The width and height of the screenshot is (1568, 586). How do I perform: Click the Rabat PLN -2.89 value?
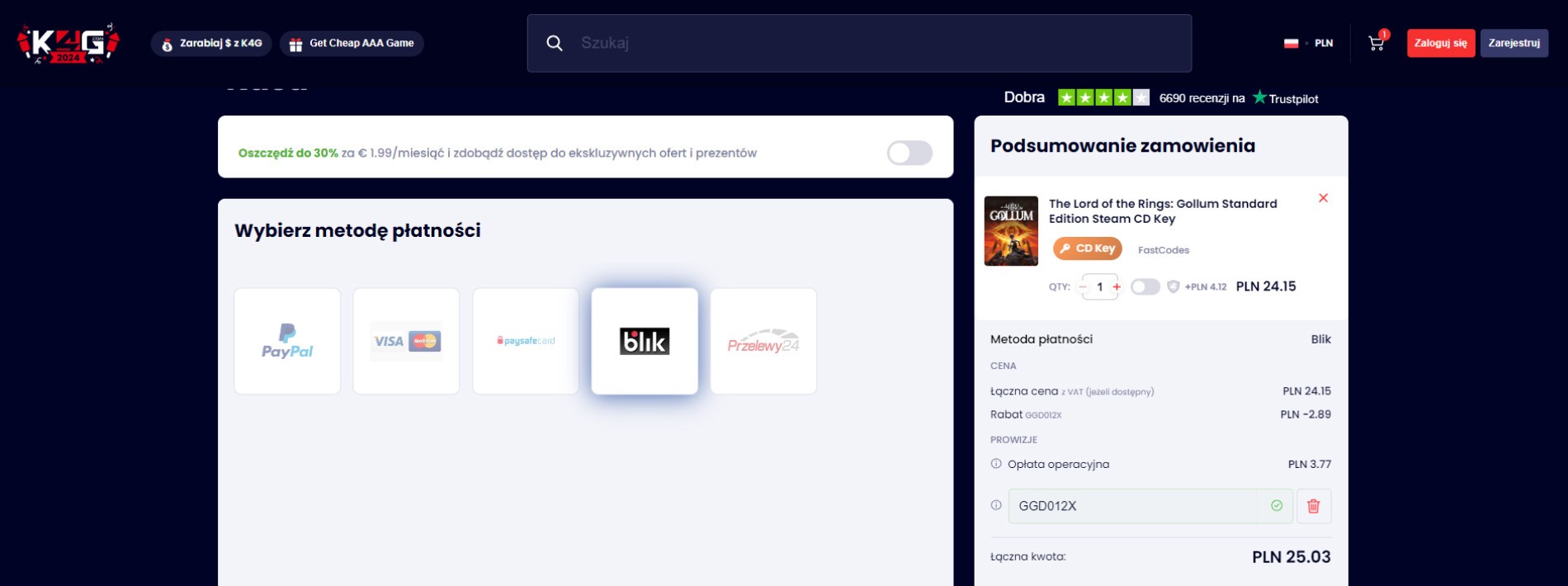pos(1306,414)
